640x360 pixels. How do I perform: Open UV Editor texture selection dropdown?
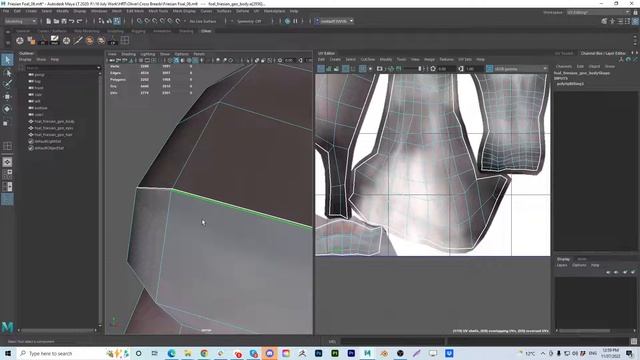coord(520,69)
